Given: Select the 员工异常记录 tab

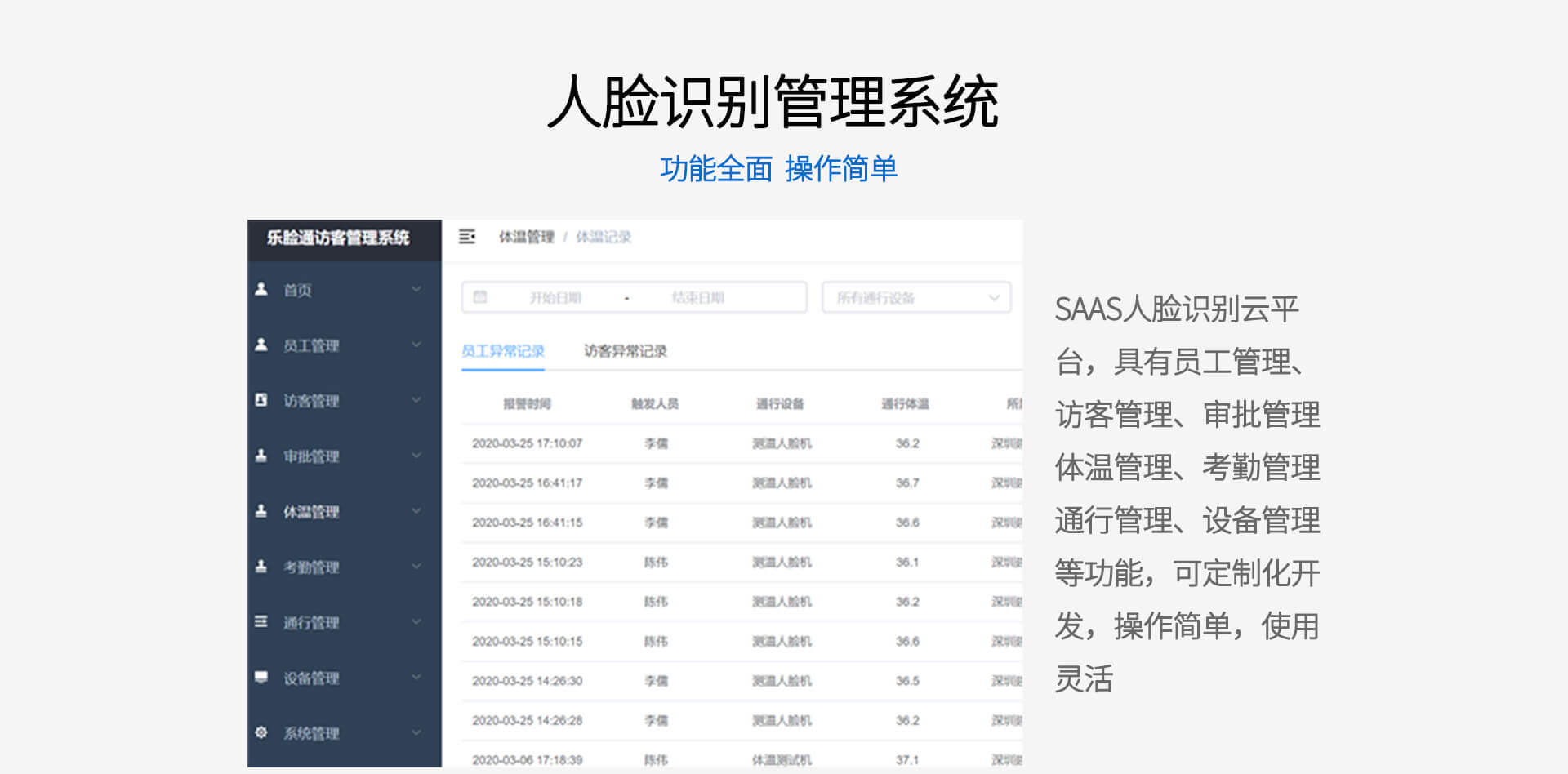Looking at the screenshot, I should click(504, 350).
